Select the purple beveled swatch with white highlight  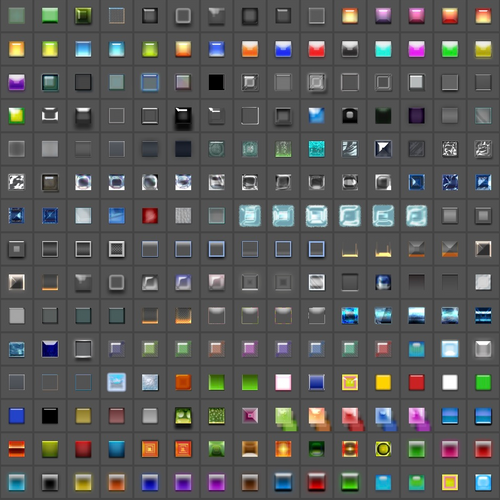(x=383, y=16)
